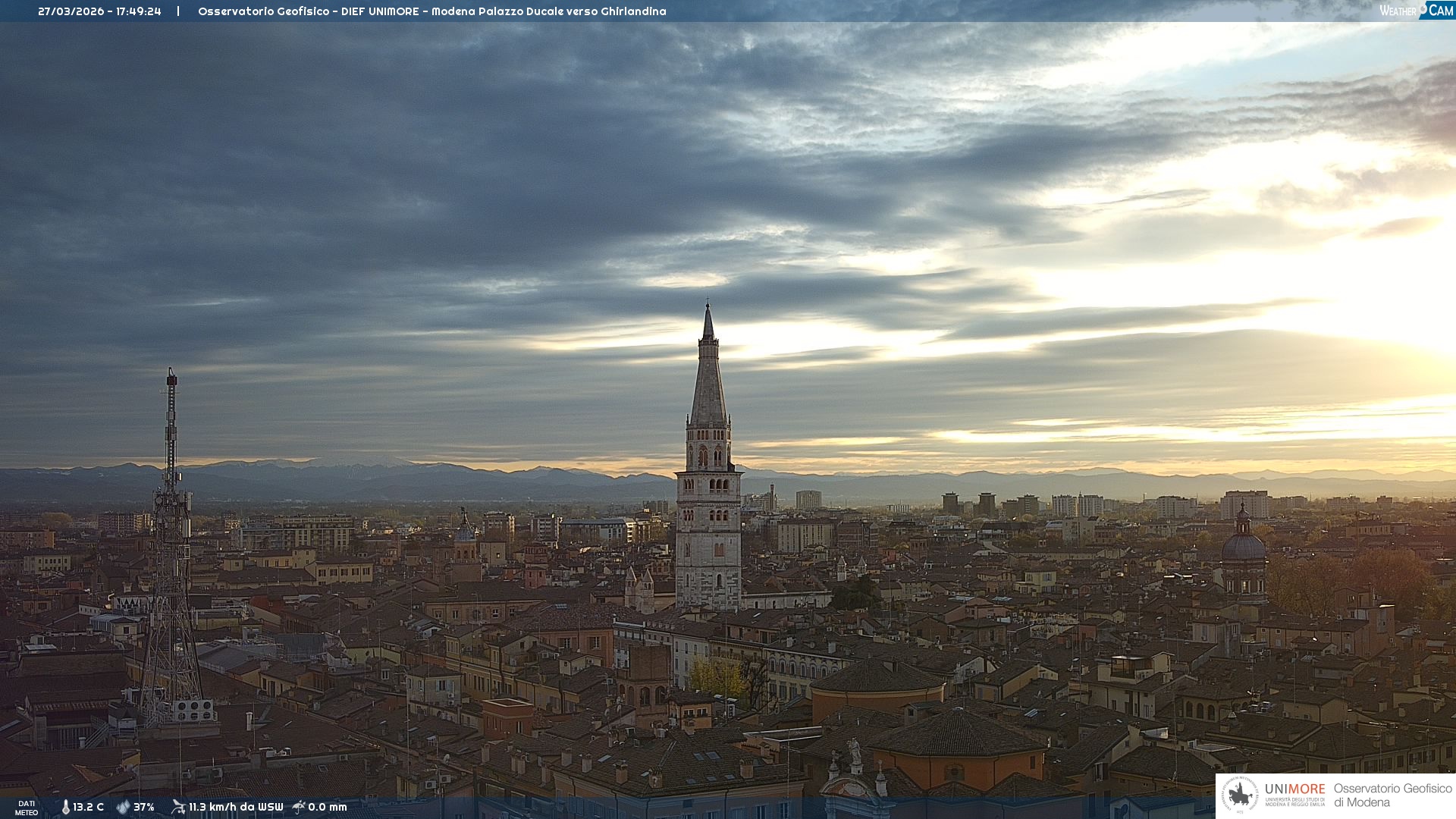Click the 11.3 km/h da WSW wind reading

pos(236,807)
